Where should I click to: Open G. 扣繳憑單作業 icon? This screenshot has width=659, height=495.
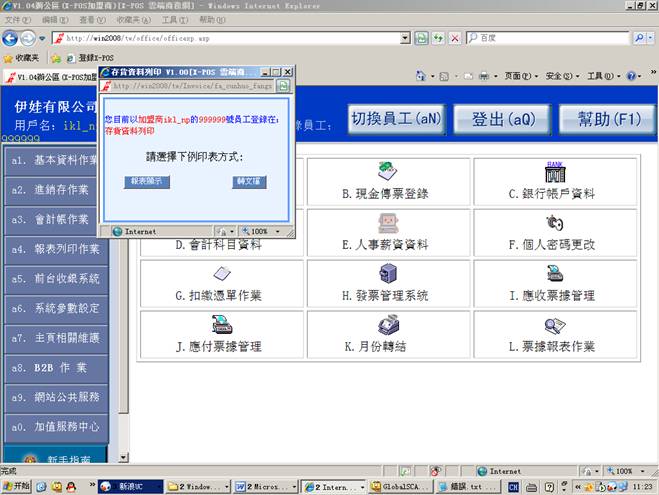(x=221, y=274)
